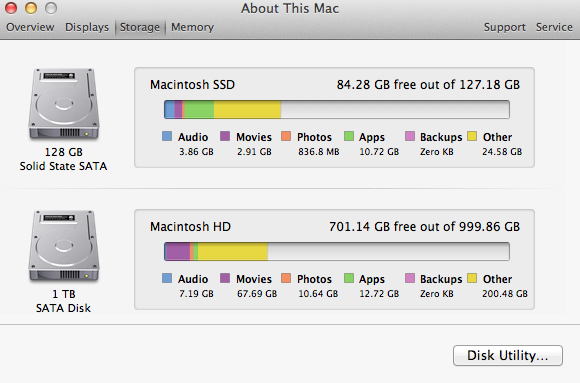Click the 1 TB SATA Disk drive icon
The height and width of the screenshot is (383, 580).
point(64,246)
